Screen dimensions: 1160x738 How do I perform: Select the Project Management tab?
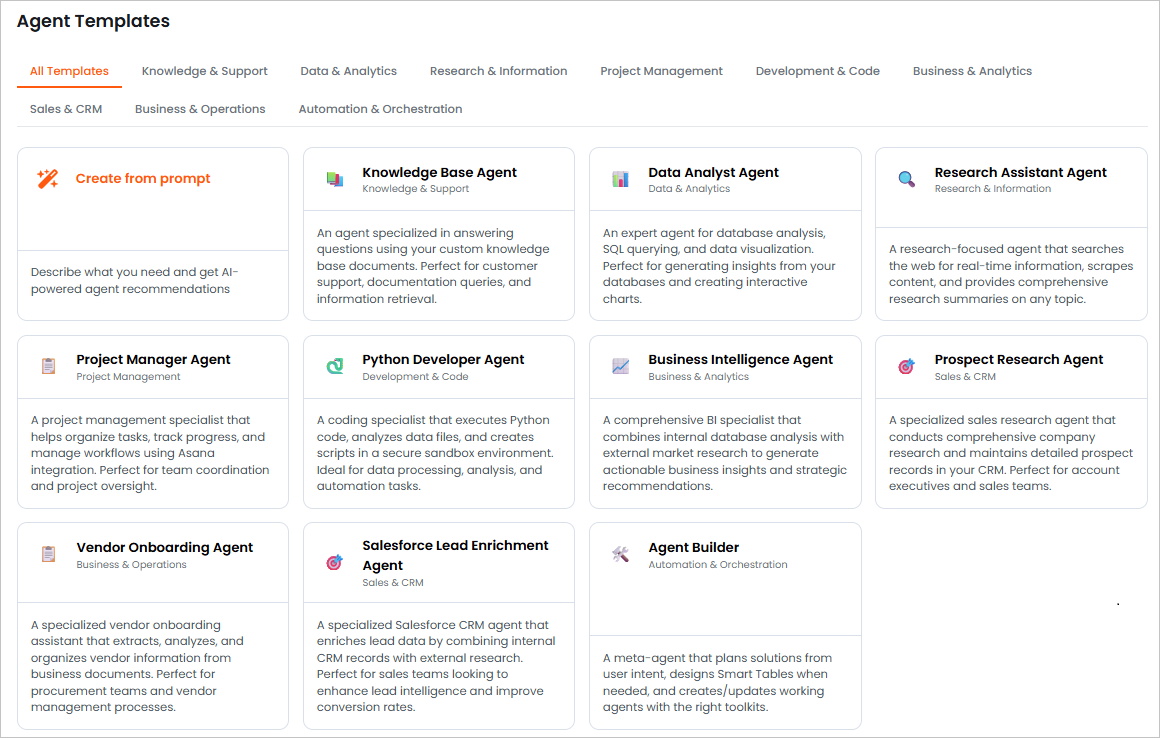coord(661,71)
